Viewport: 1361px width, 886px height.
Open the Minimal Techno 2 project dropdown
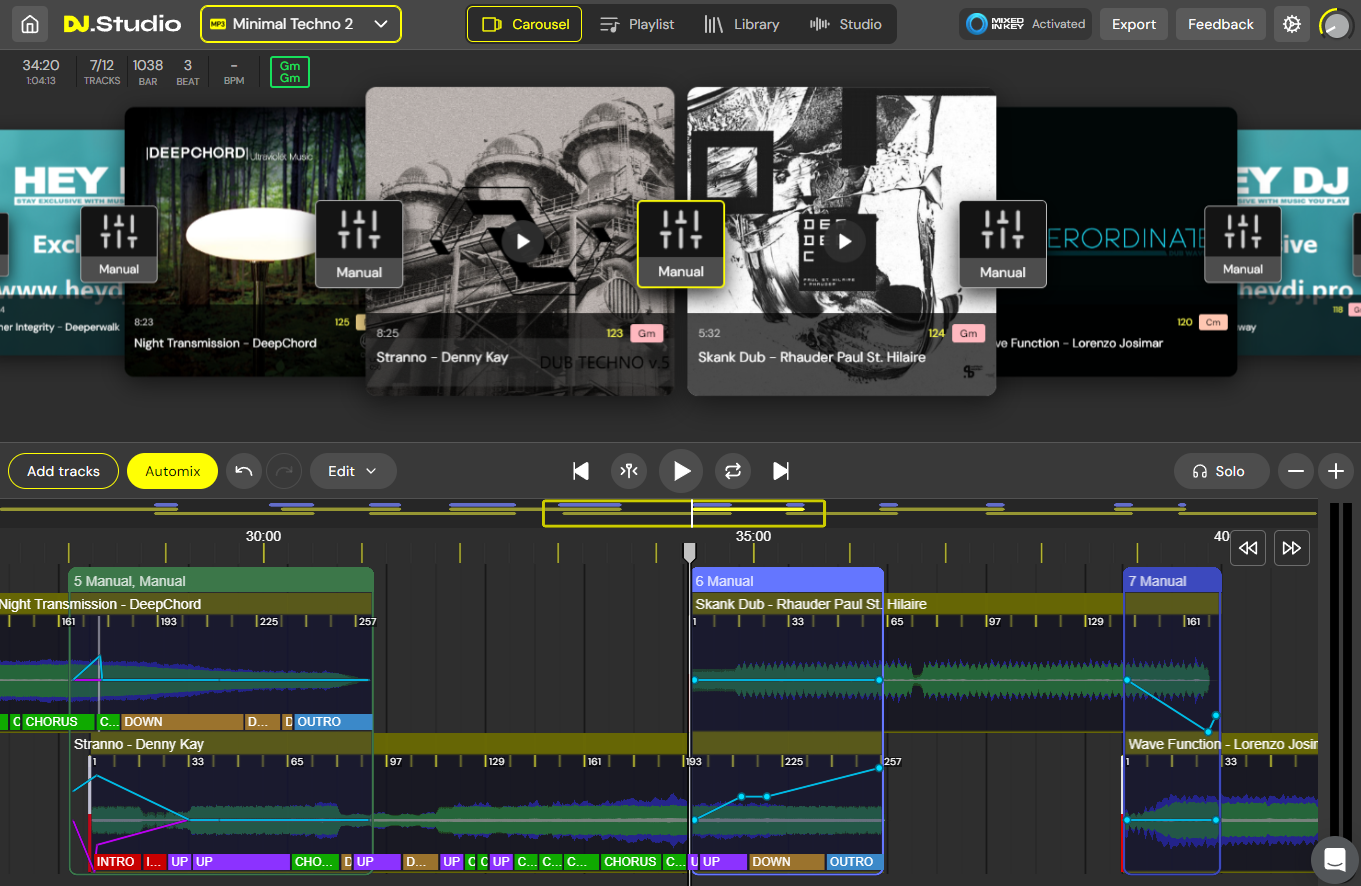300,24
